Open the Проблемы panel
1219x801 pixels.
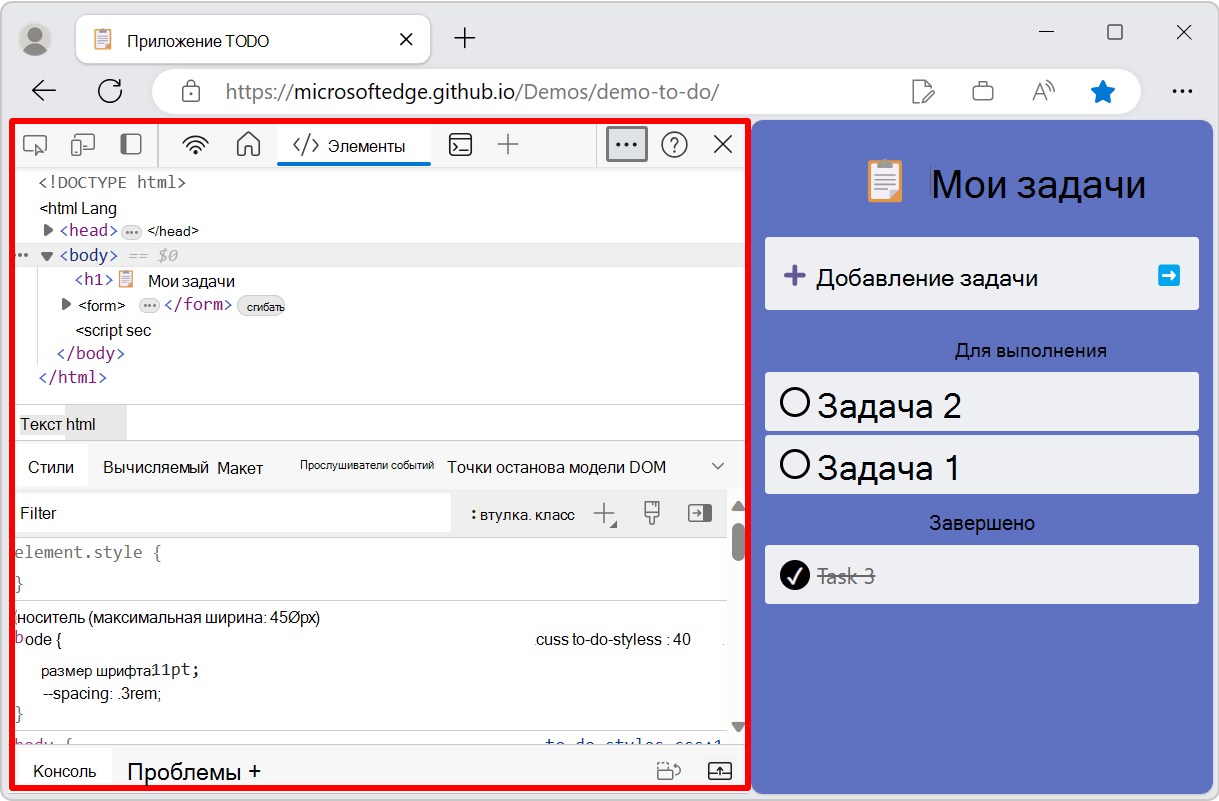(x=185, y=770)
